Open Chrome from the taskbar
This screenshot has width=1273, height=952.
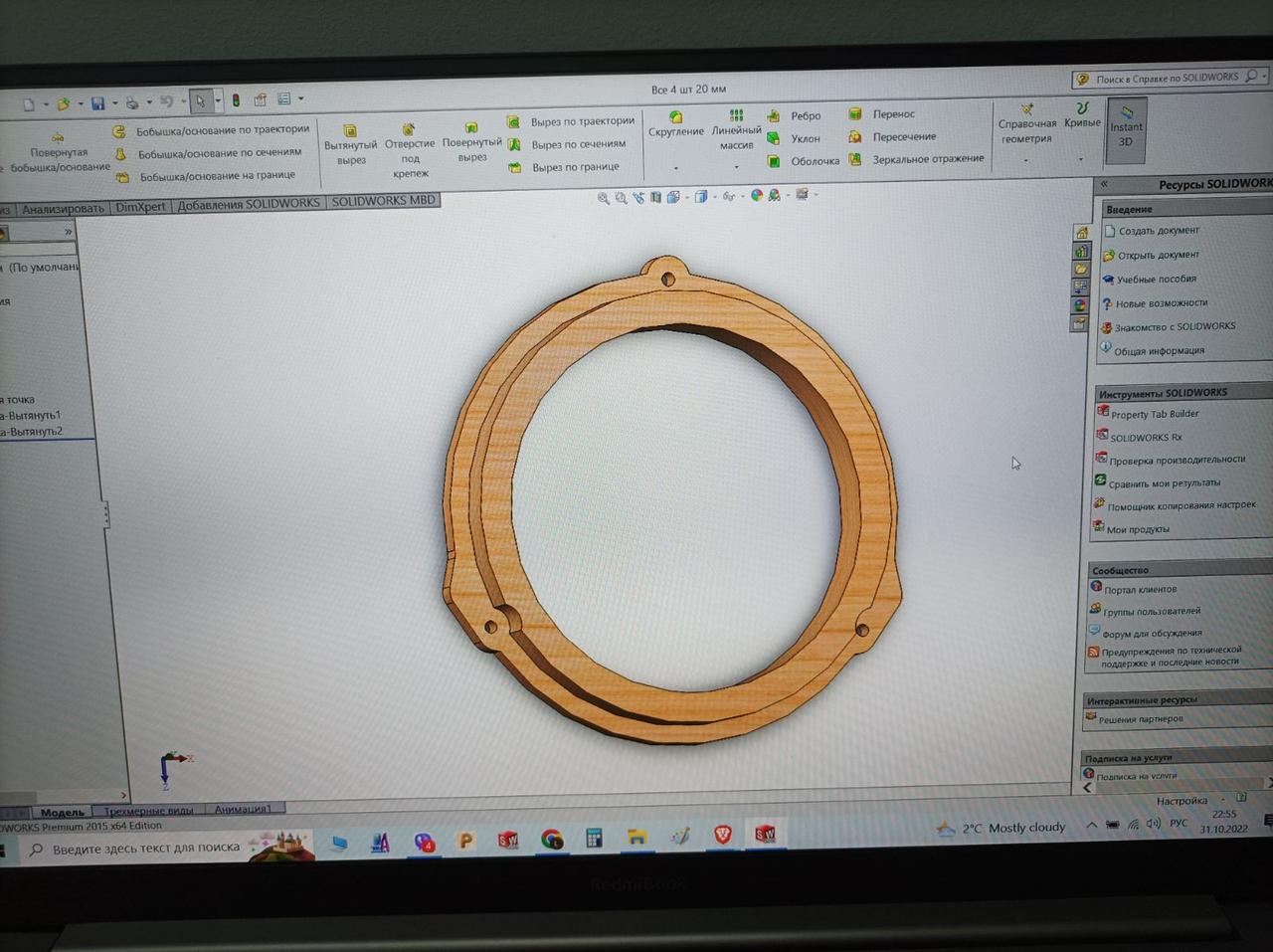(x=551, y=839)
